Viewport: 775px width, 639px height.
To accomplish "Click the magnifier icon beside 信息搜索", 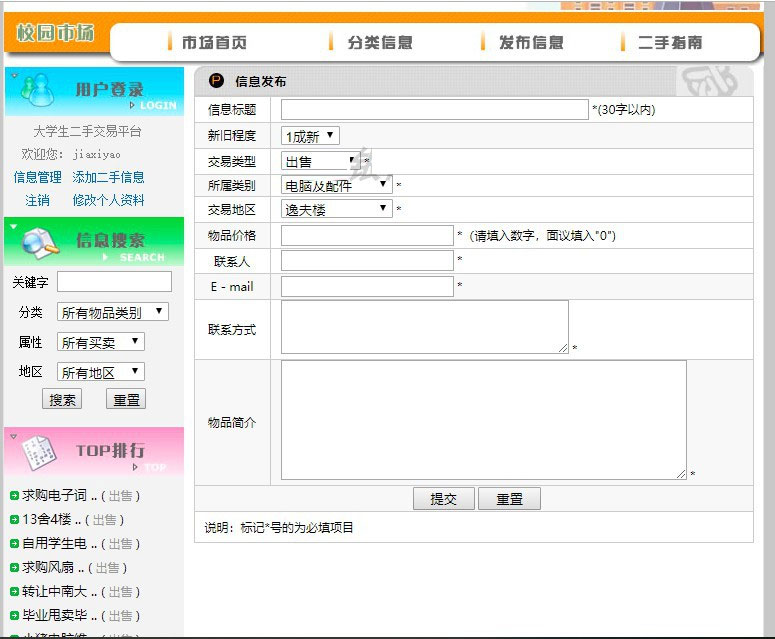I will pyautogui.click(x=40, y=242).
